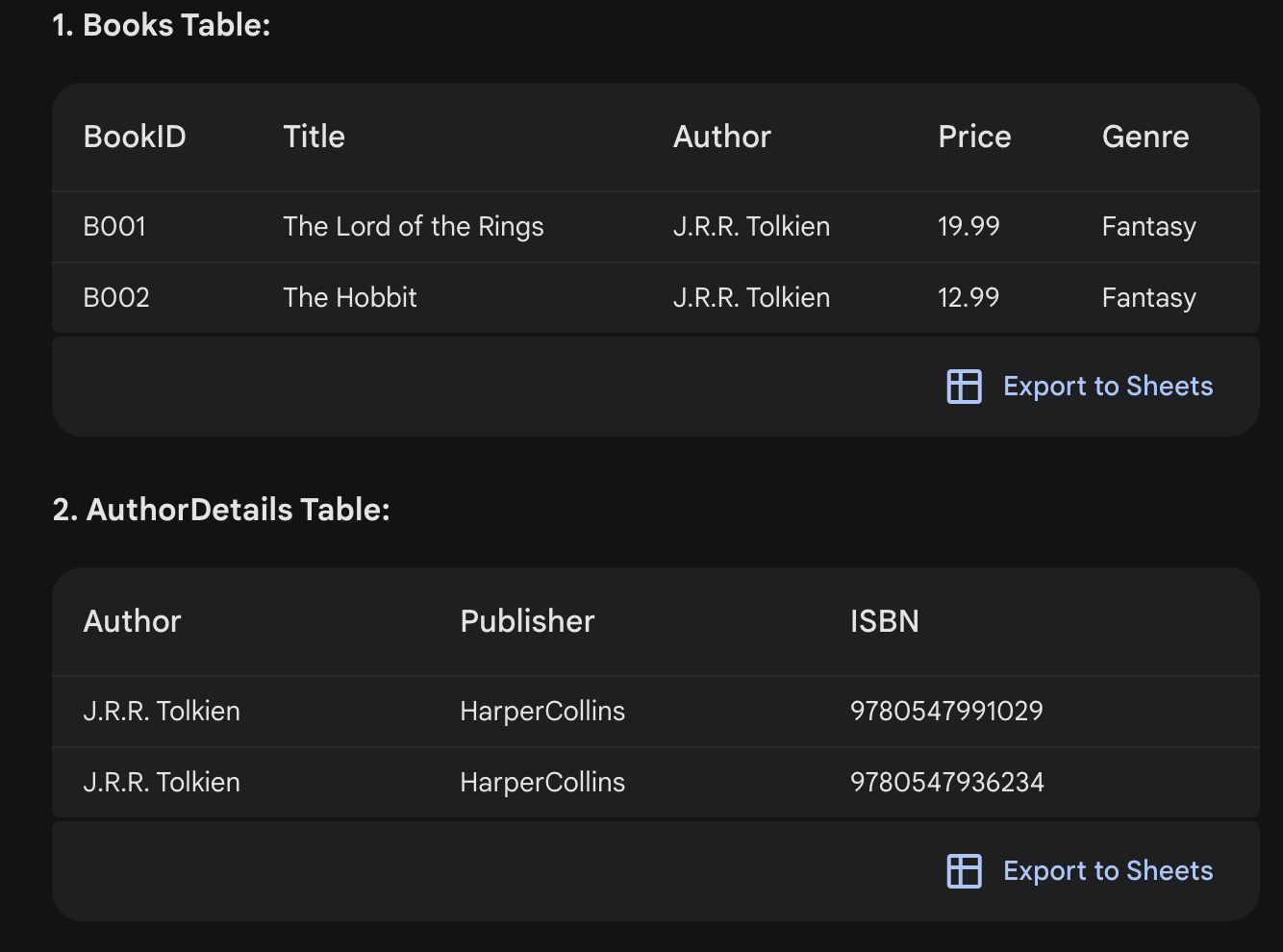This screenshot has height=952, width=1283.
Task: Select the B002 cell
Action: 116,298
